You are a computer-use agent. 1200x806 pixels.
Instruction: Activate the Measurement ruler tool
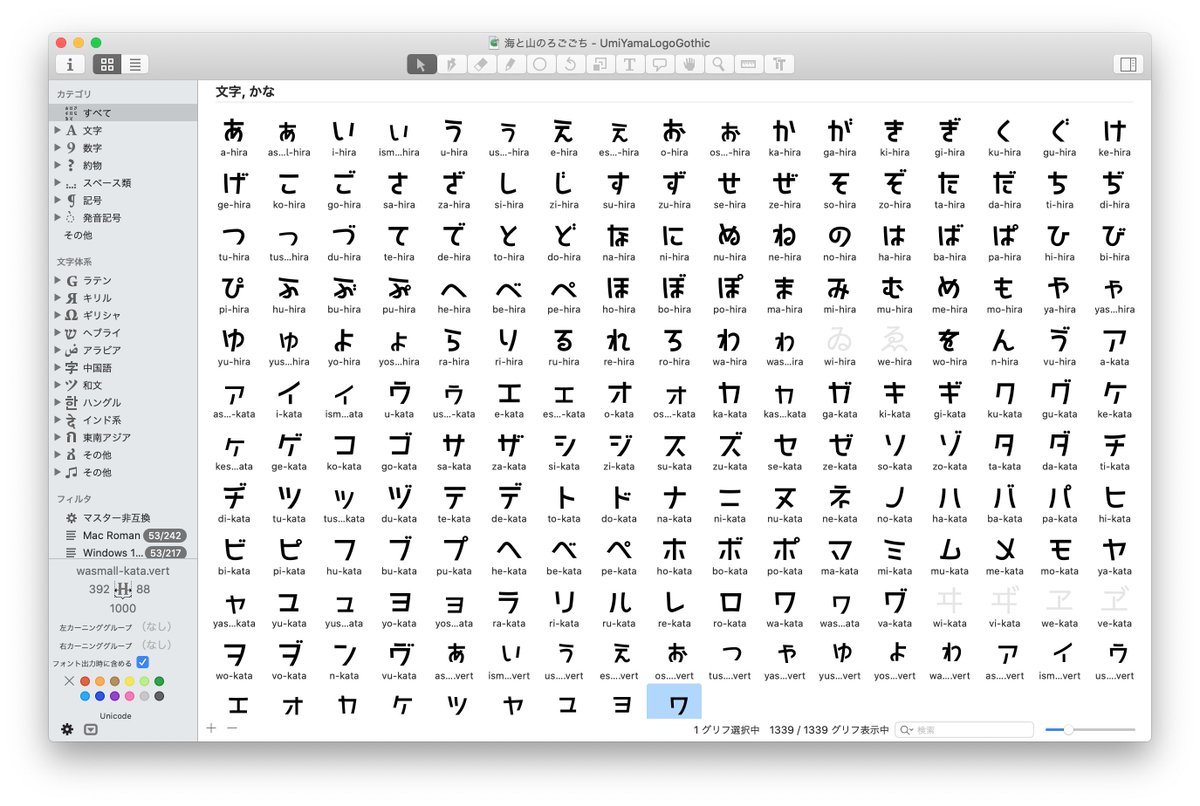click(747, 64)
